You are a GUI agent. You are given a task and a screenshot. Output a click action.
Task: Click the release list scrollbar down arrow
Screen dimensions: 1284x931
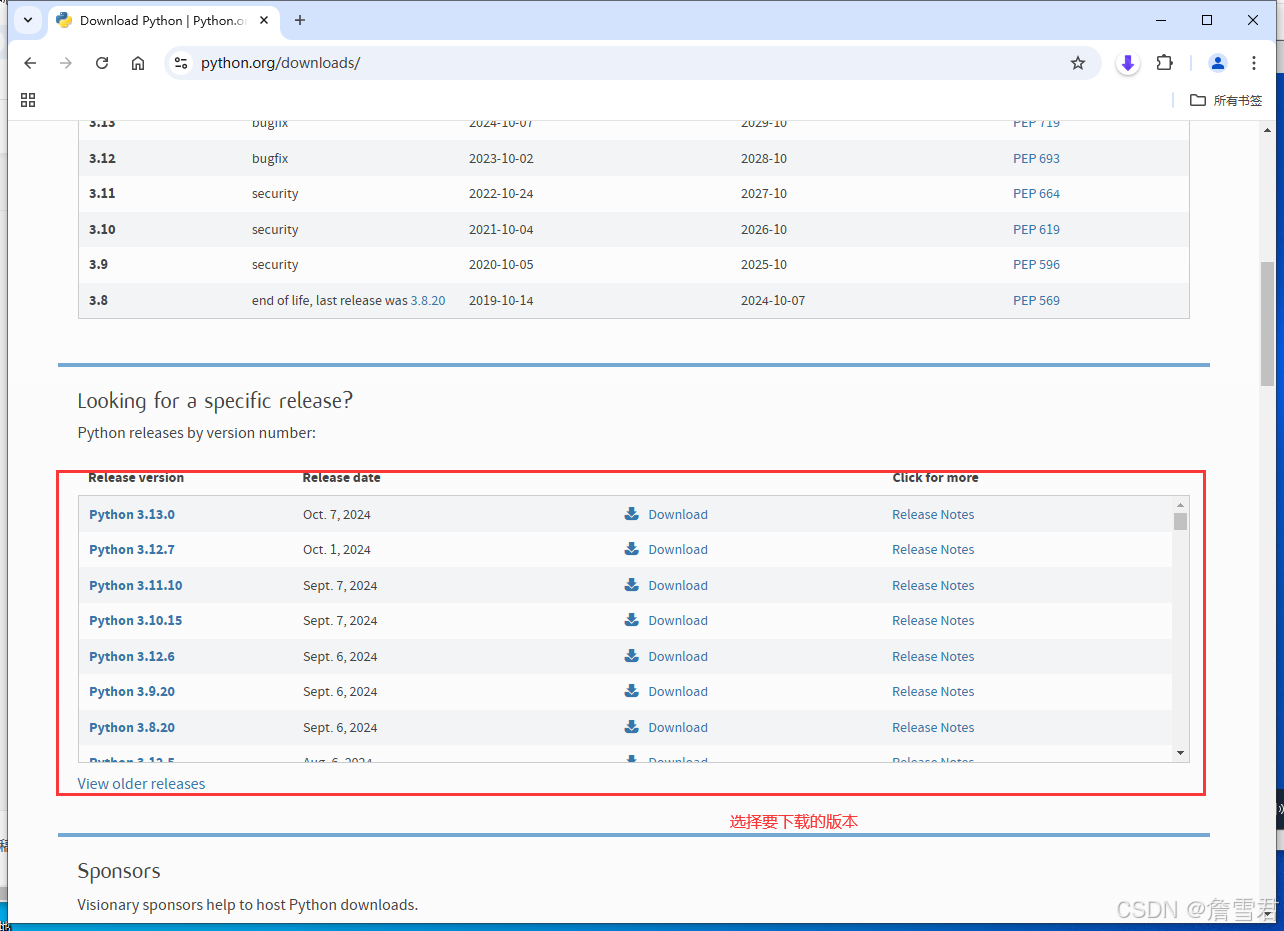1181,753
